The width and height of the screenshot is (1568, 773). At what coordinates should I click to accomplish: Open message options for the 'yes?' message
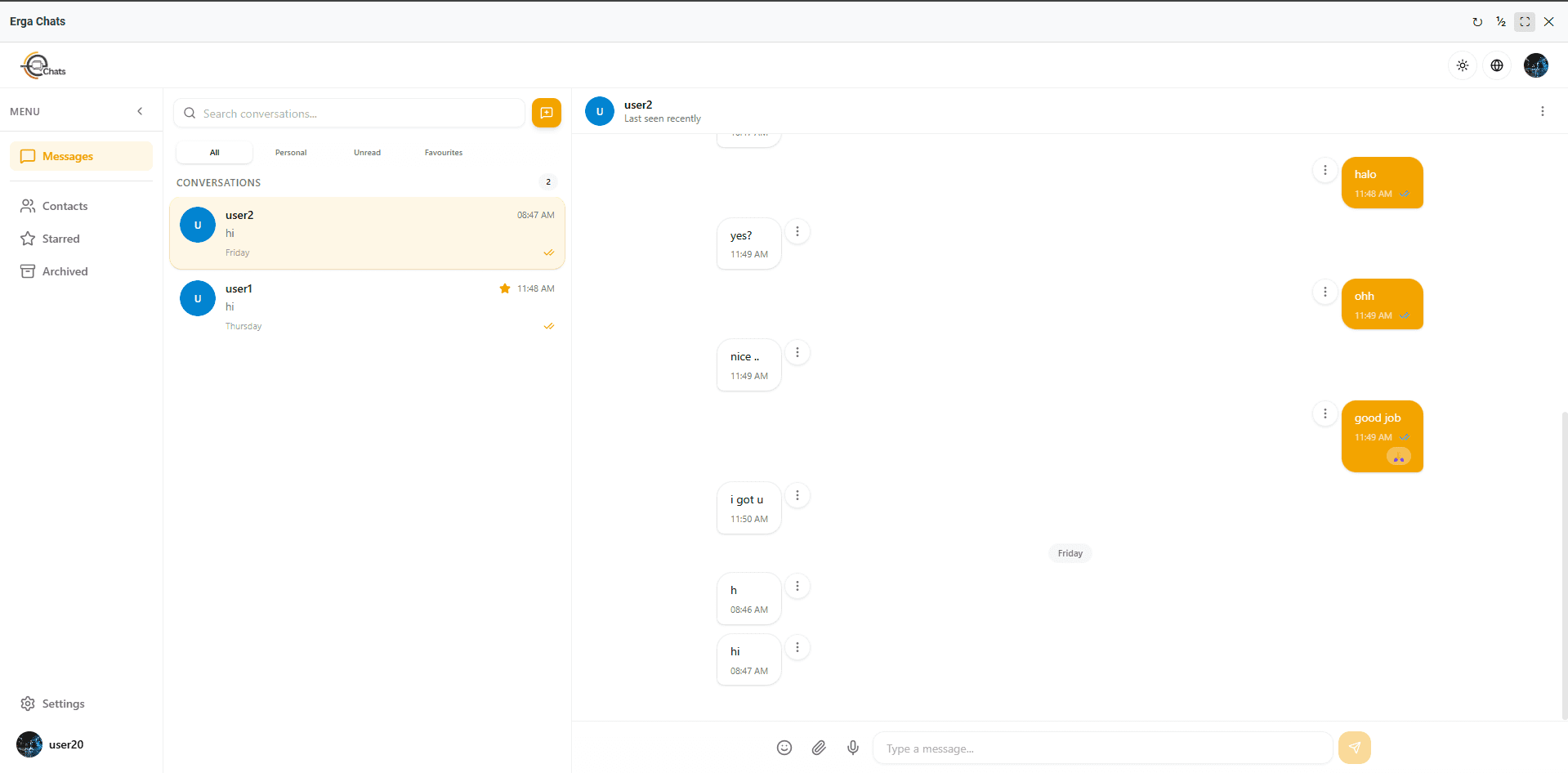[797, 231]
